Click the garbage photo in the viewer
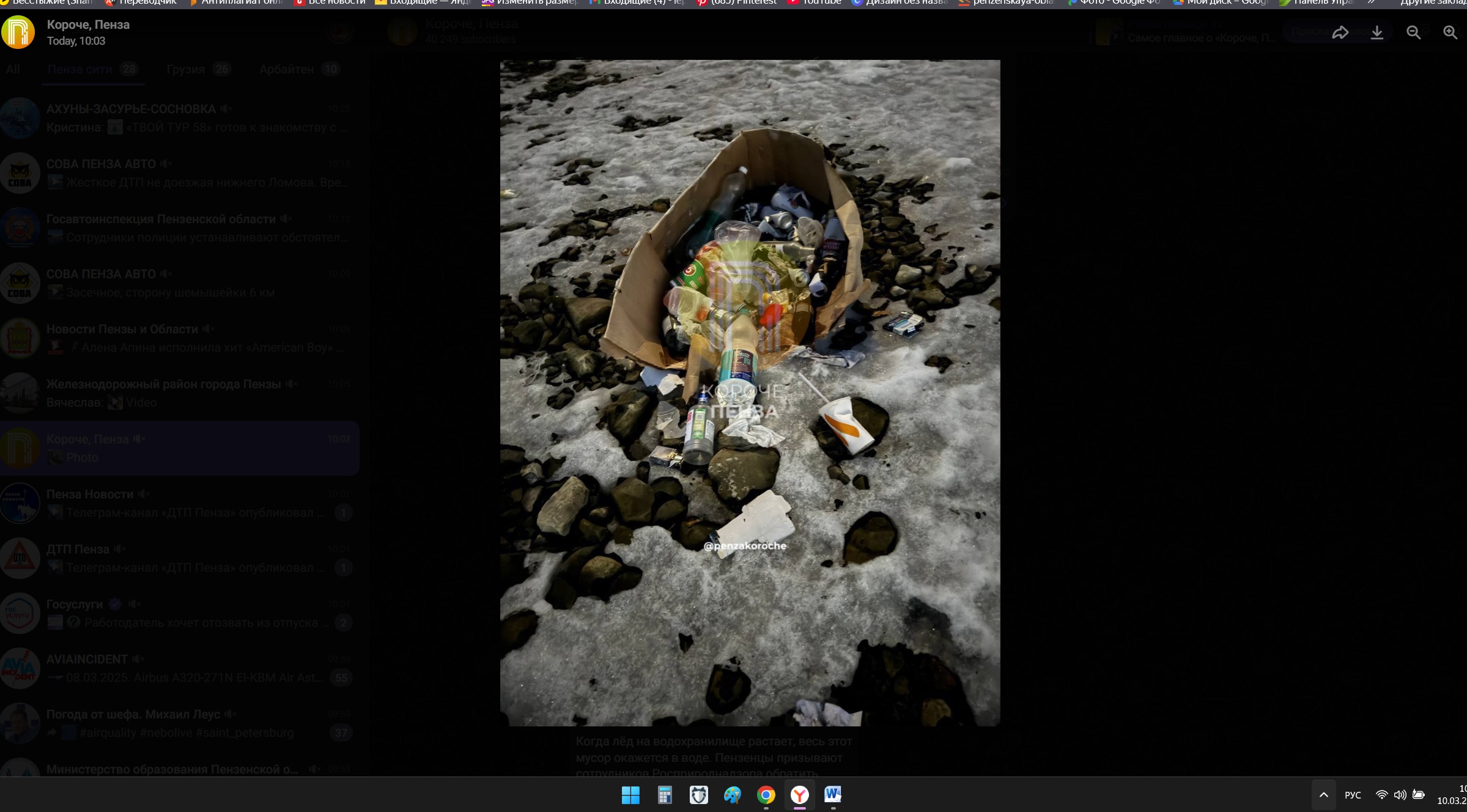This screenshot has height=812, width=1467. pos(750,393)
